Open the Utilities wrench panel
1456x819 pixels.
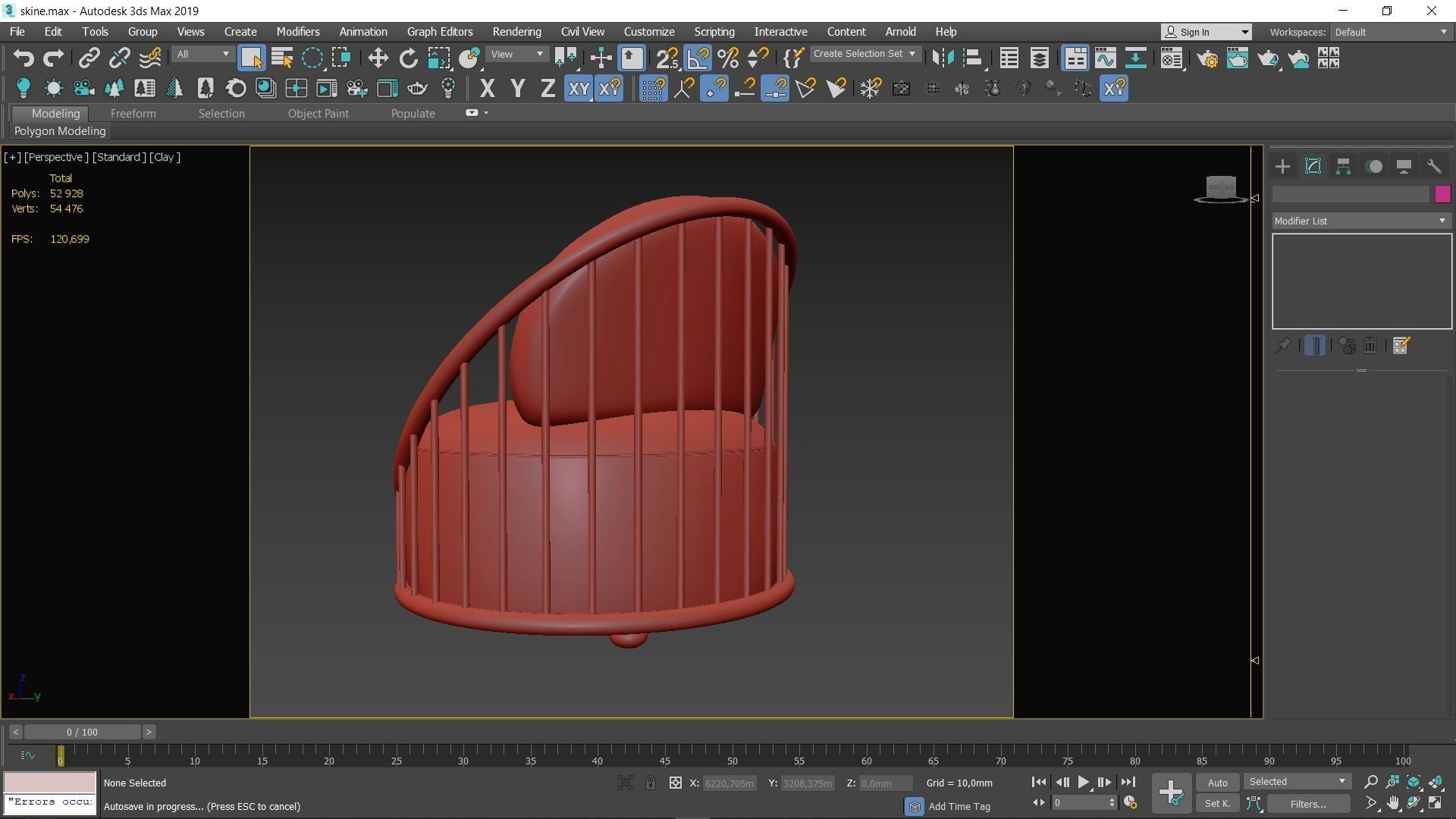[1433, 167]
